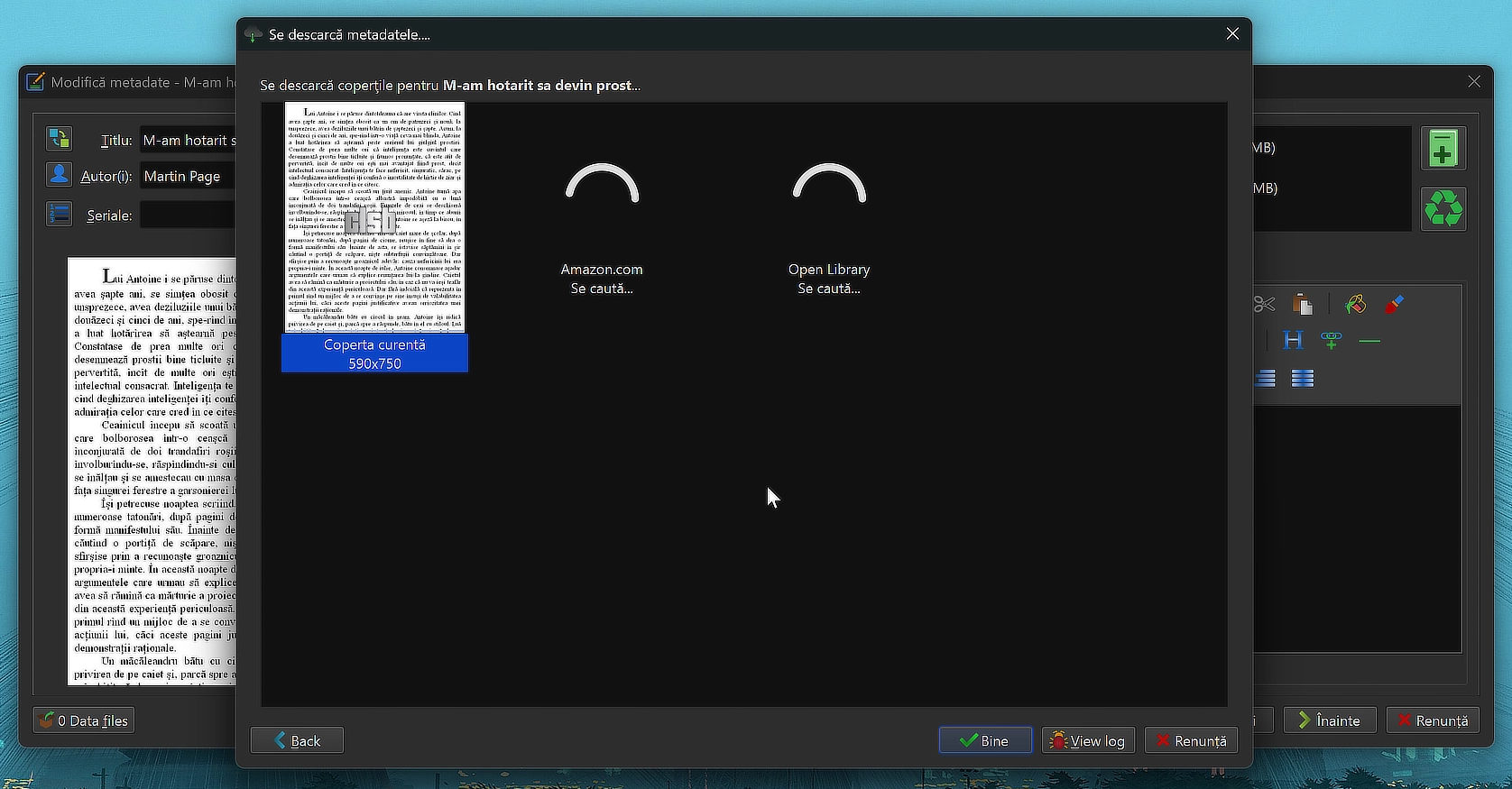Click the brush foreground color icon
Screen dimensions: 1512x789
point(1394,305)
